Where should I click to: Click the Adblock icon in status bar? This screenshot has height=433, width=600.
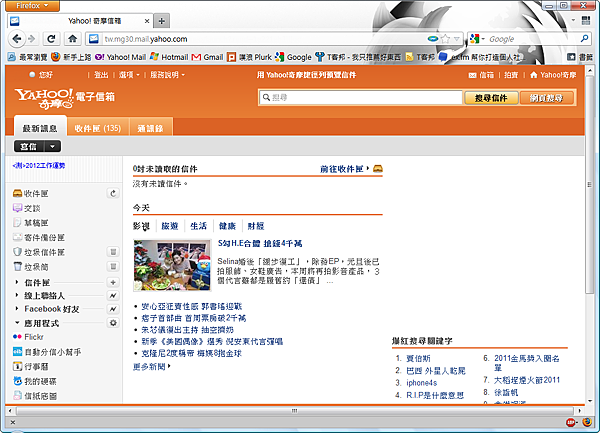point(571,422)
